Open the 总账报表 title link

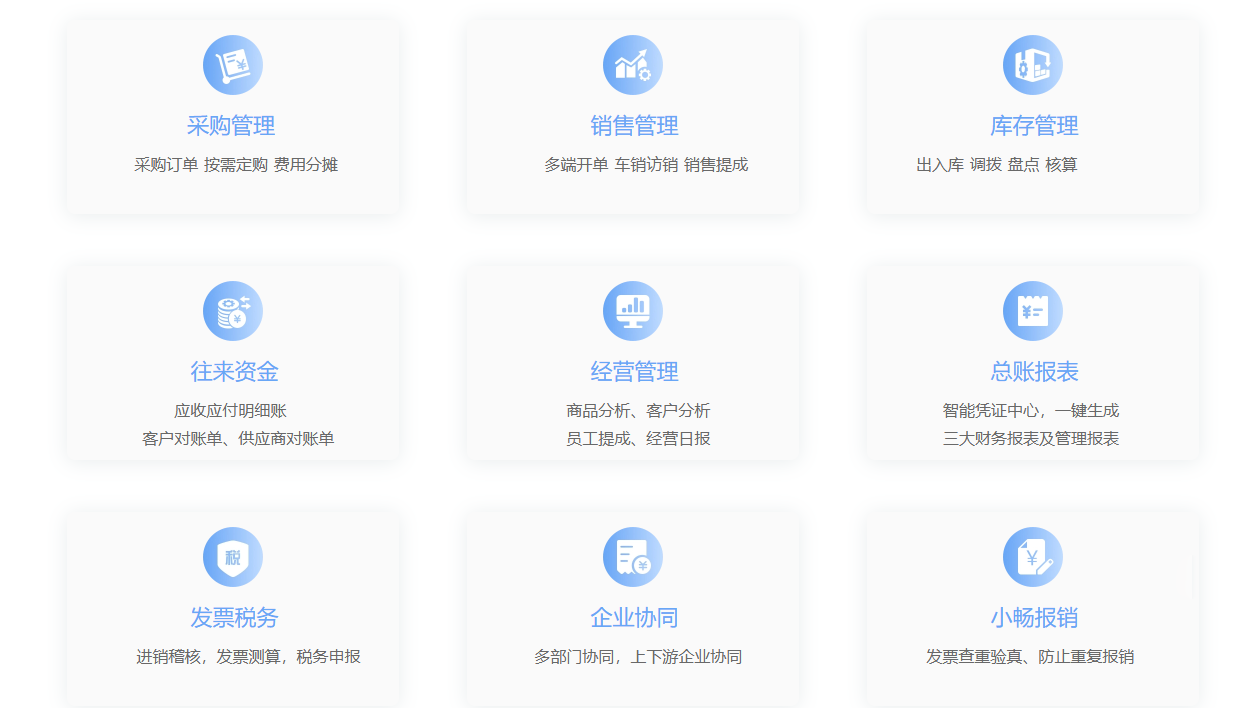[1035, 372]
